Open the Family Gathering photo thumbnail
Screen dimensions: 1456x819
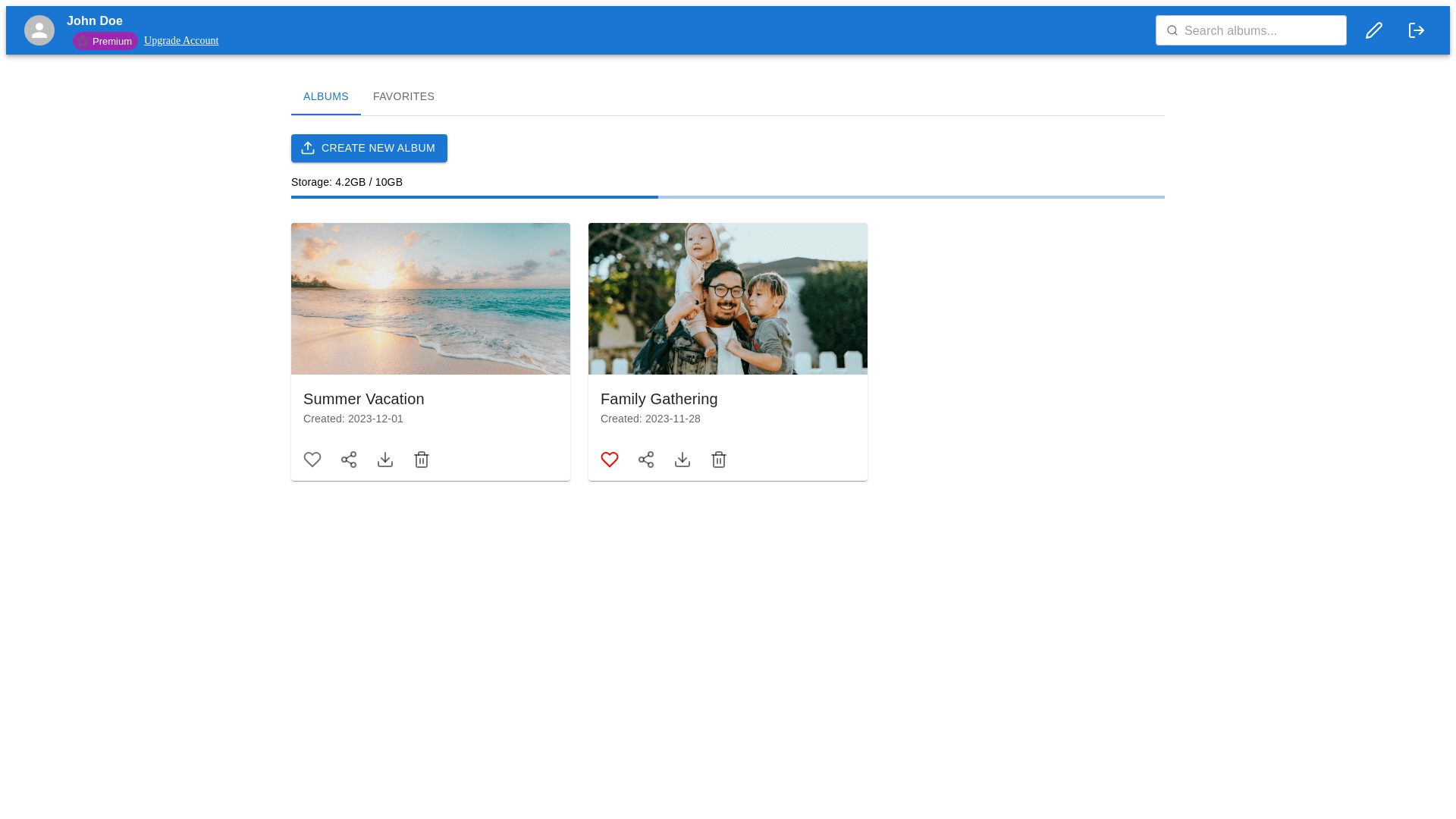(728, 299)
